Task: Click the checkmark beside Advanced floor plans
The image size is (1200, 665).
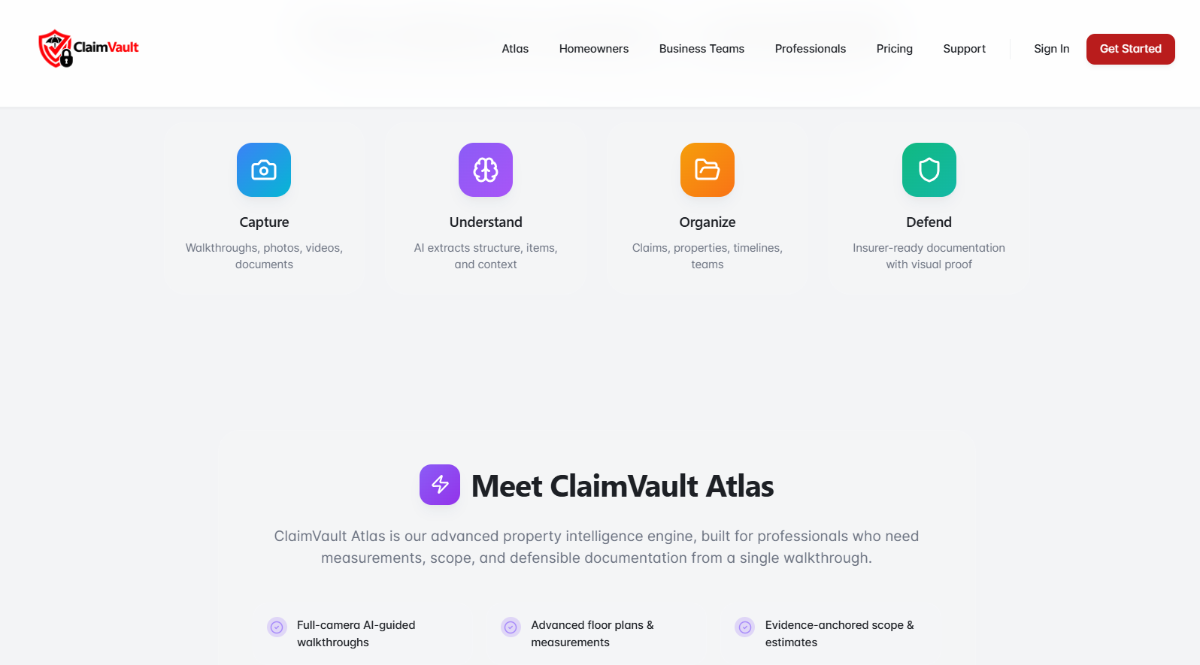Action: (x=510, y=627)
